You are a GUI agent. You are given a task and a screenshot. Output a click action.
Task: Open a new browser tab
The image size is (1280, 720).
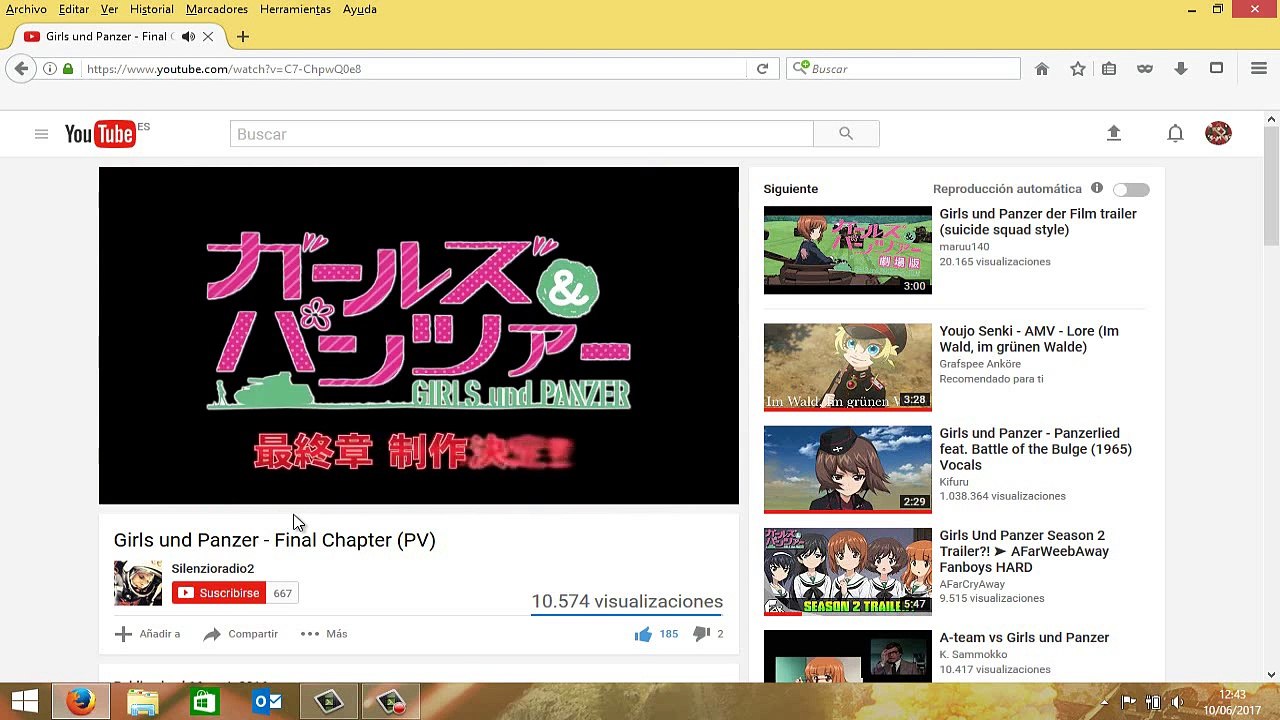click(x=242, y=37)
